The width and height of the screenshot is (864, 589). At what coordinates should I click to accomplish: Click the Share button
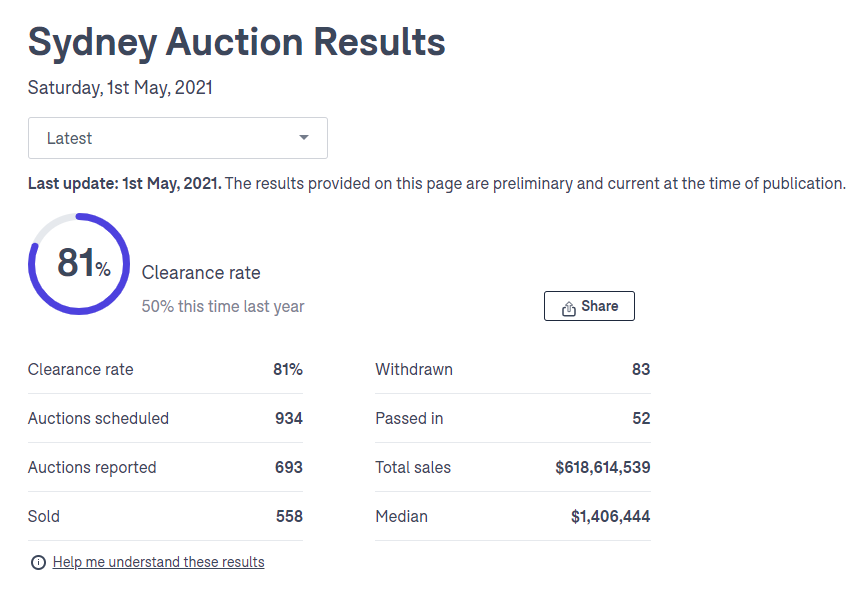point(589,306)
